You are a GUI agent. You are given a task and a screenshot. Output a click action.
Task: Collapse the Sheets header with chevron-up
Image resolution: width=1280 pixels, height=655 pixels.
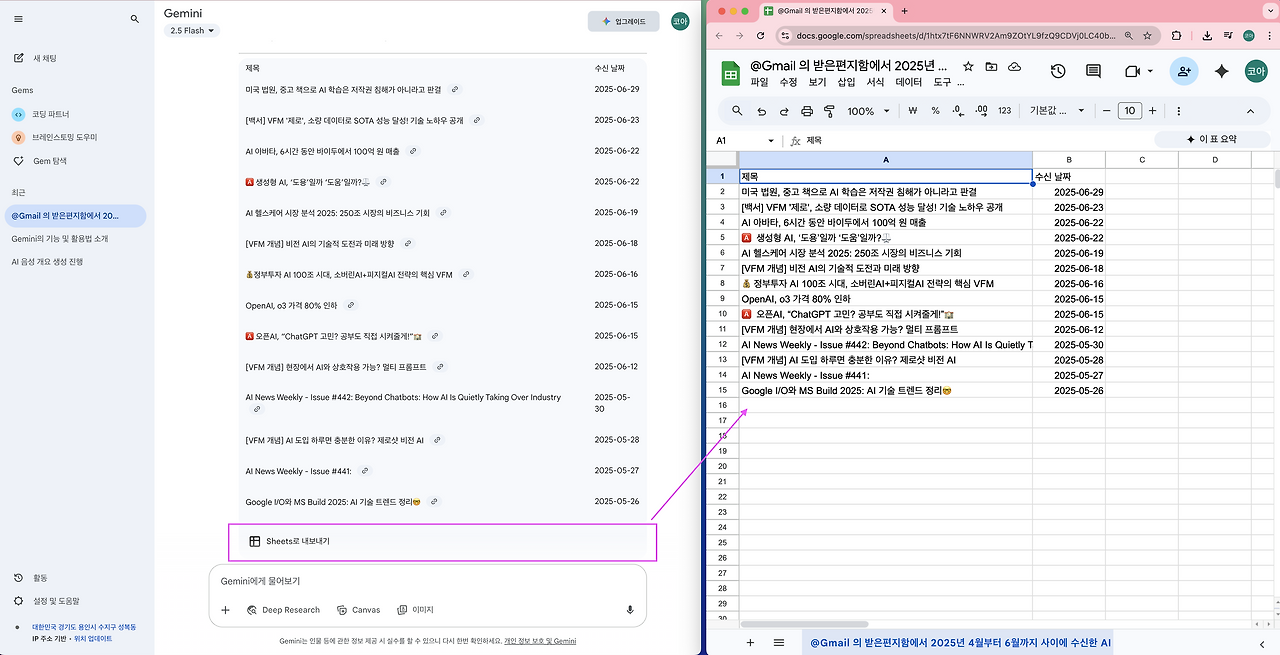click(1250, 111)
